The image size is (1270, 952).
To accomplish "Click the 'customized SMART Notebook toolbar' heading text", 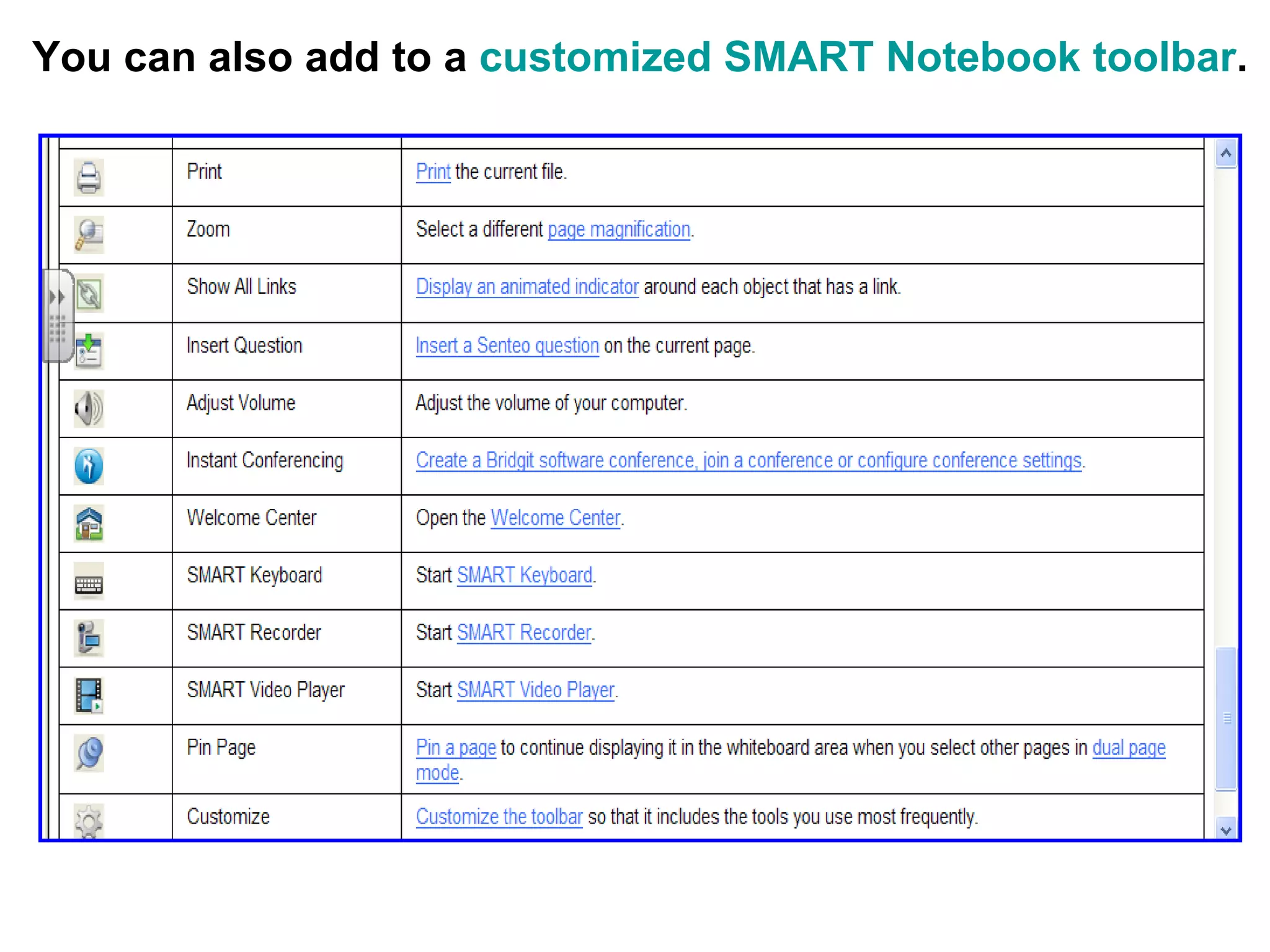I will (858, 57).
